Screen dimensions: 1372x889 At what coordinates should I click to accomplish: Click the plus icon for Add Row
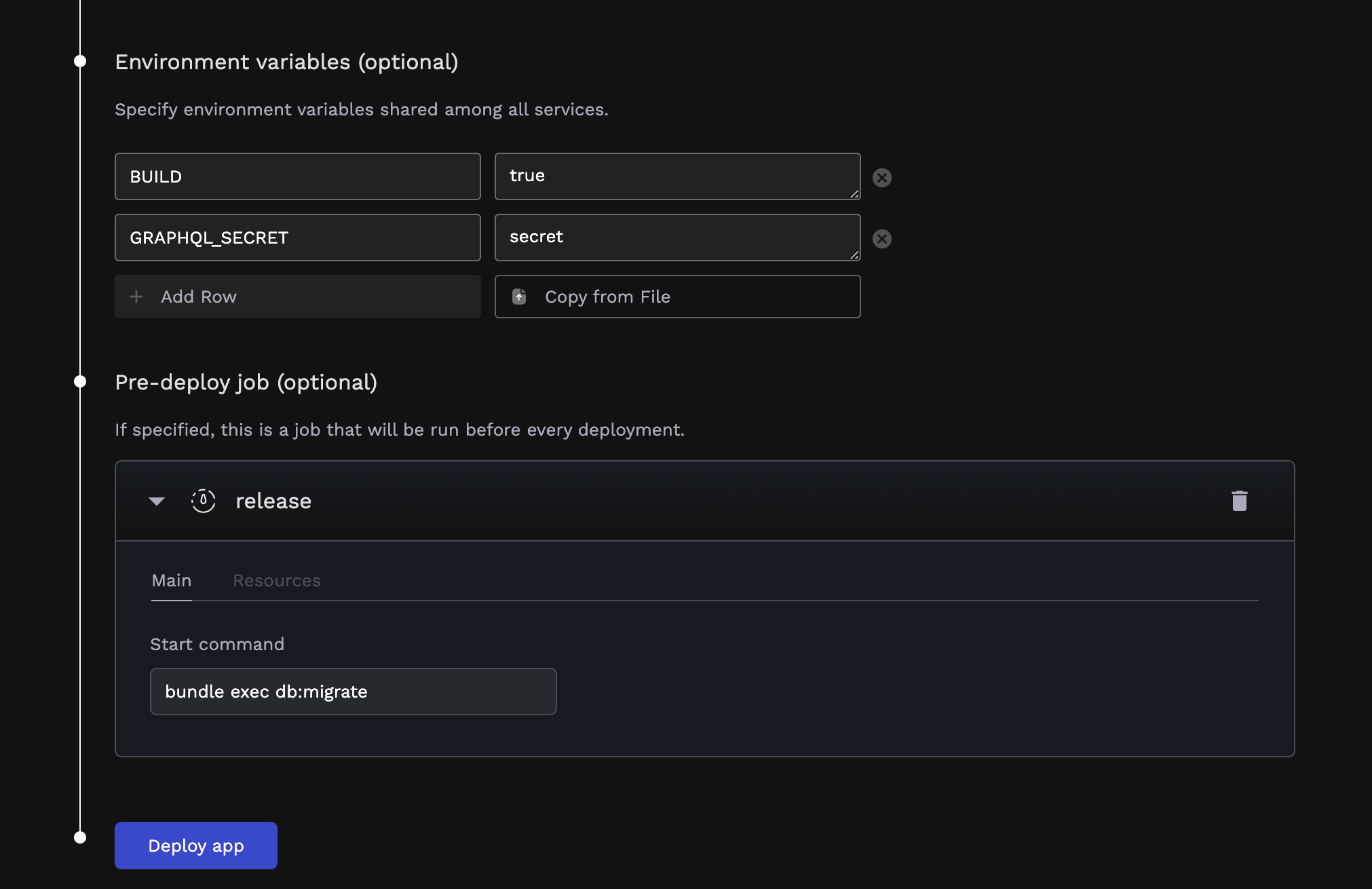tap(136, 297)
